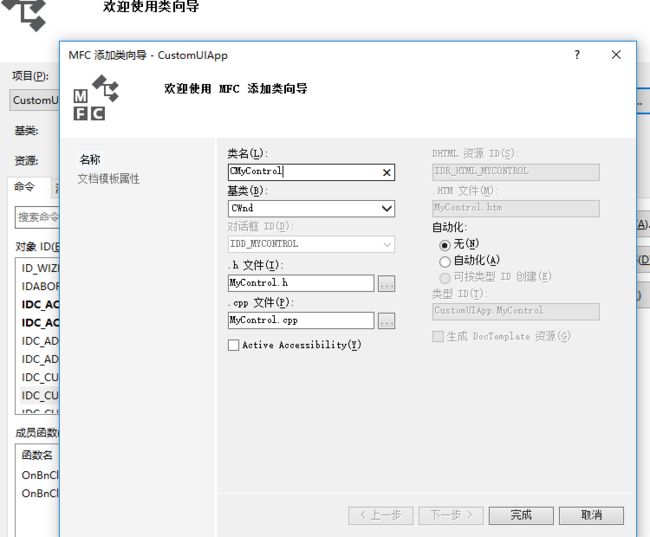Select 文档模板属性 in the wizard's left navigation
The image size is (650, 537).
(109, 179)
